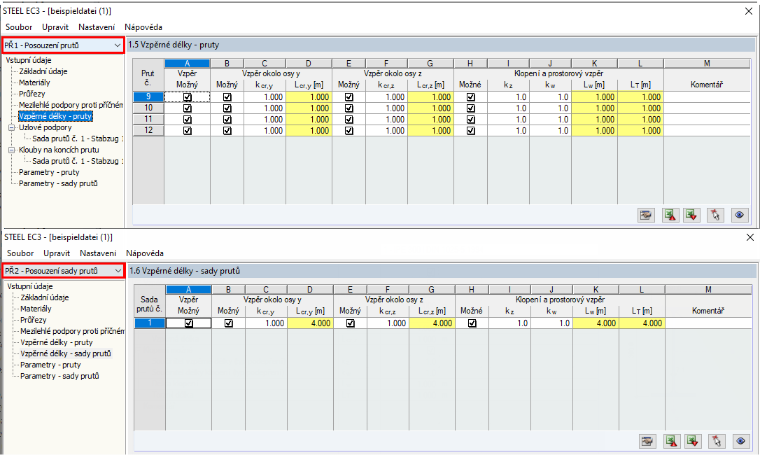Click column D header in the lower table
This screenshot has height=456, width=760.
310,289
